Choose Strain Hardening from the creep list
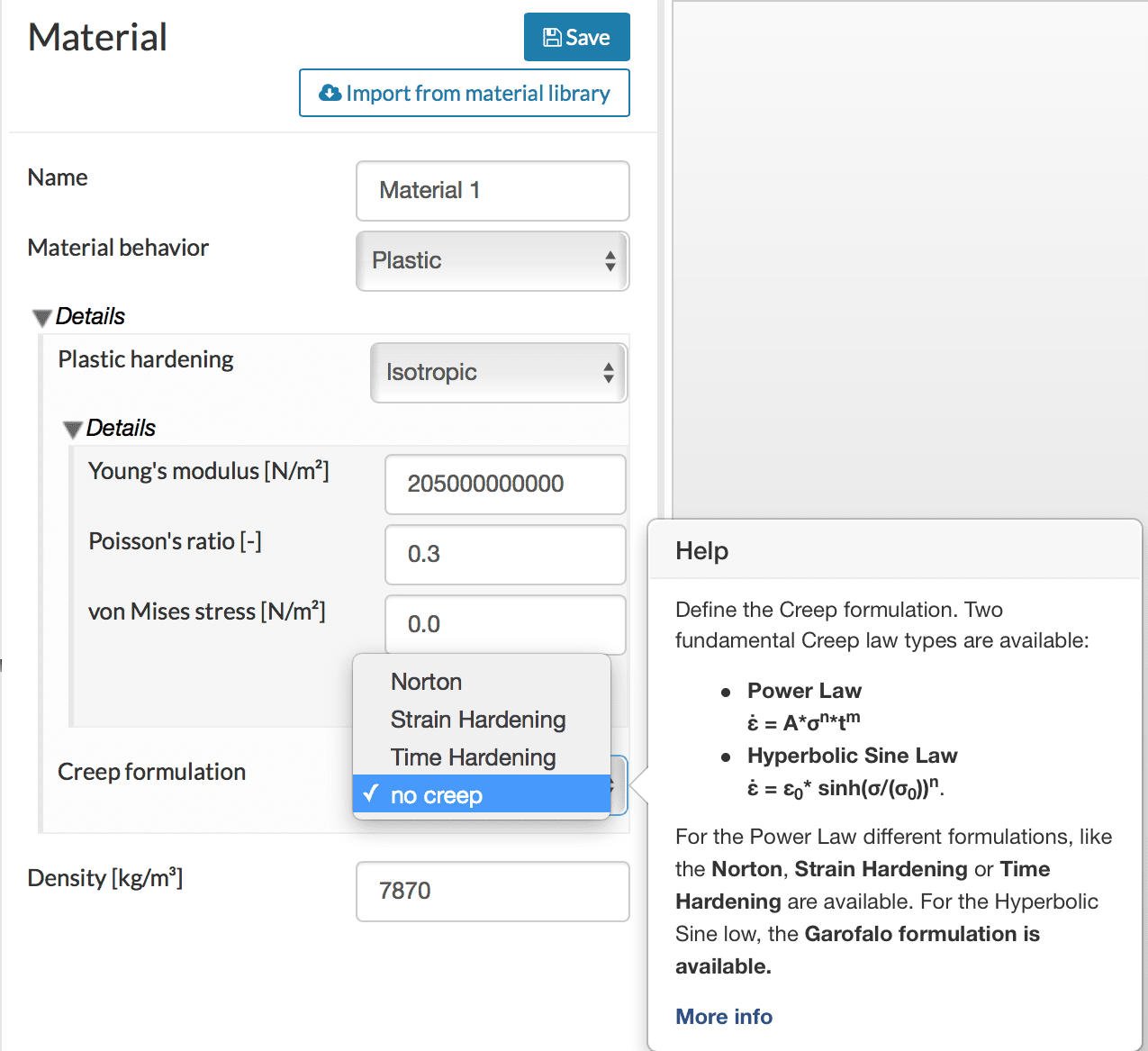 click(x=477, y=720)
